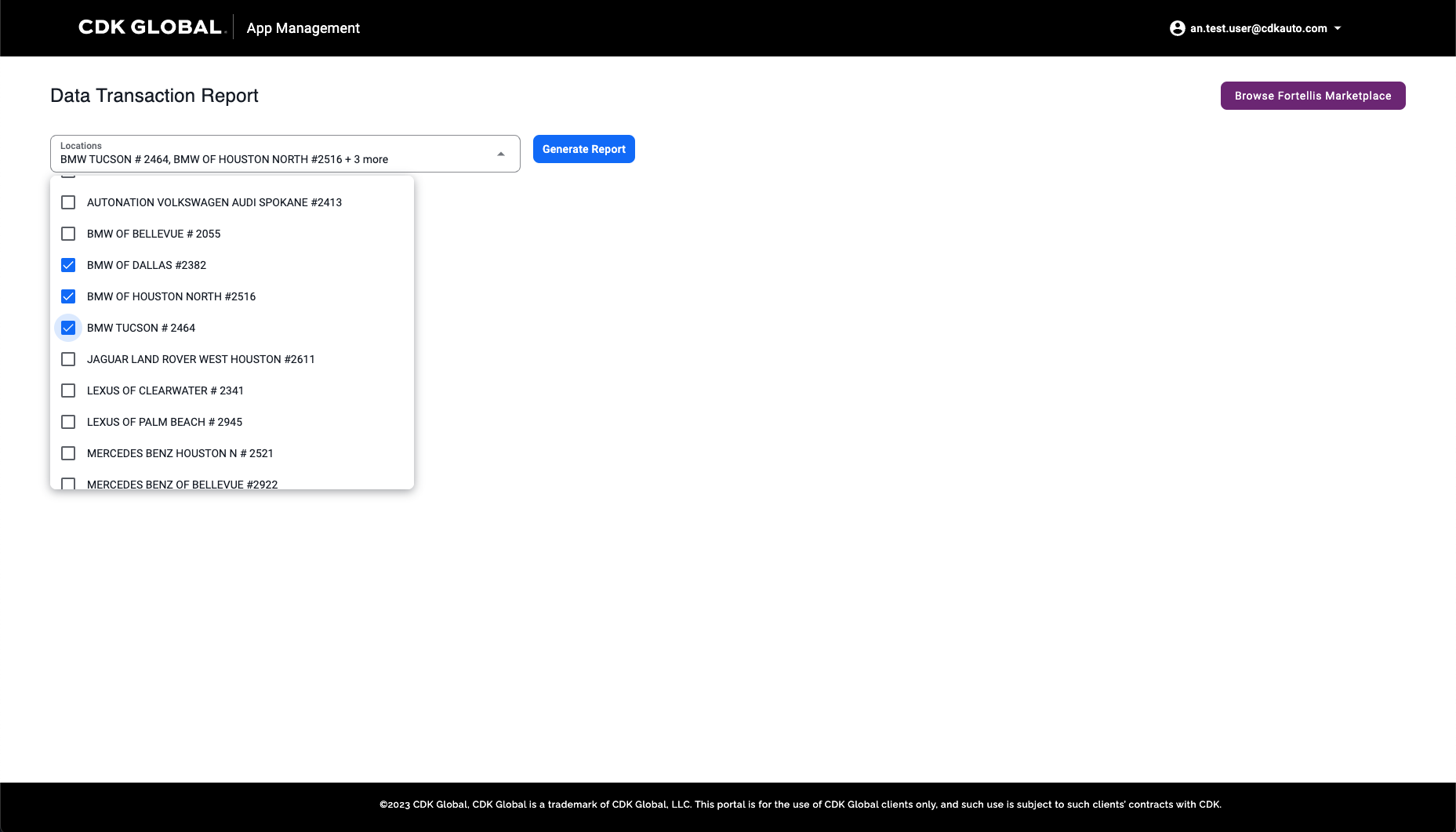This screenshot has height=832, width=1456.
Task: Expand the user account dropdown arrow
Action: (1338, 28)
